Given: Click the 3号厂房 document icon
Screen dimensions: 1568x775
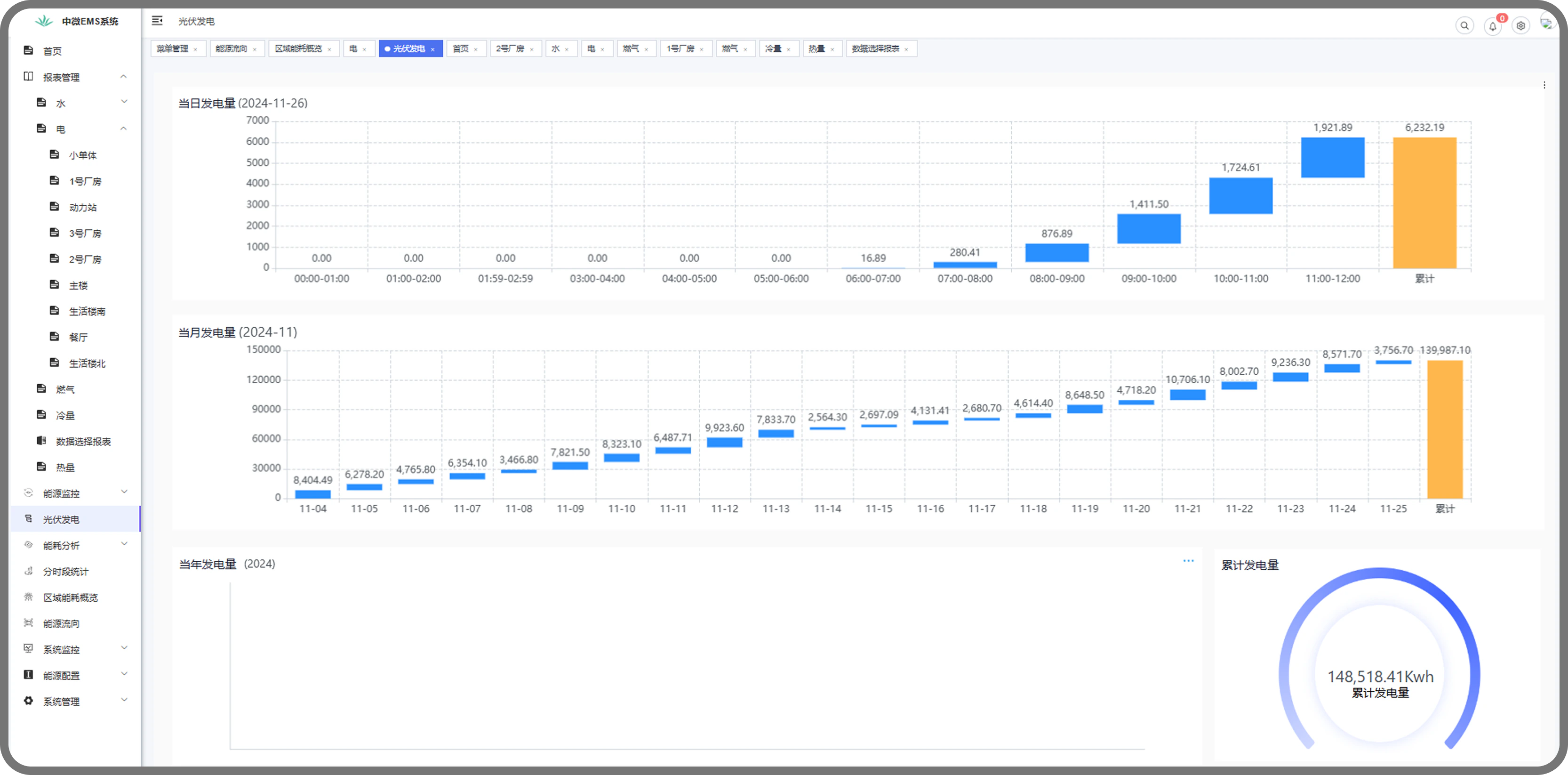Looking at the screenshot, I should [x=54, y=233].
